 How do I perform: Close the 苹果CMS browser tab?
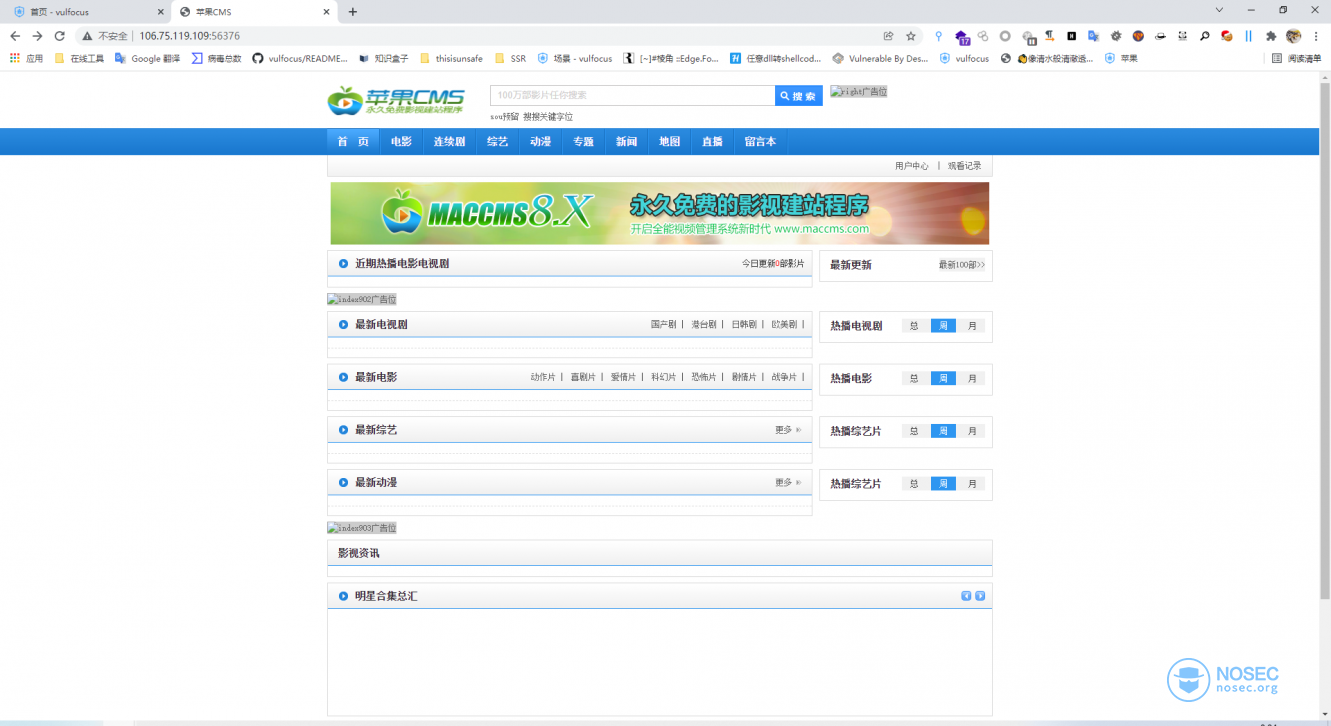(326, 12)
